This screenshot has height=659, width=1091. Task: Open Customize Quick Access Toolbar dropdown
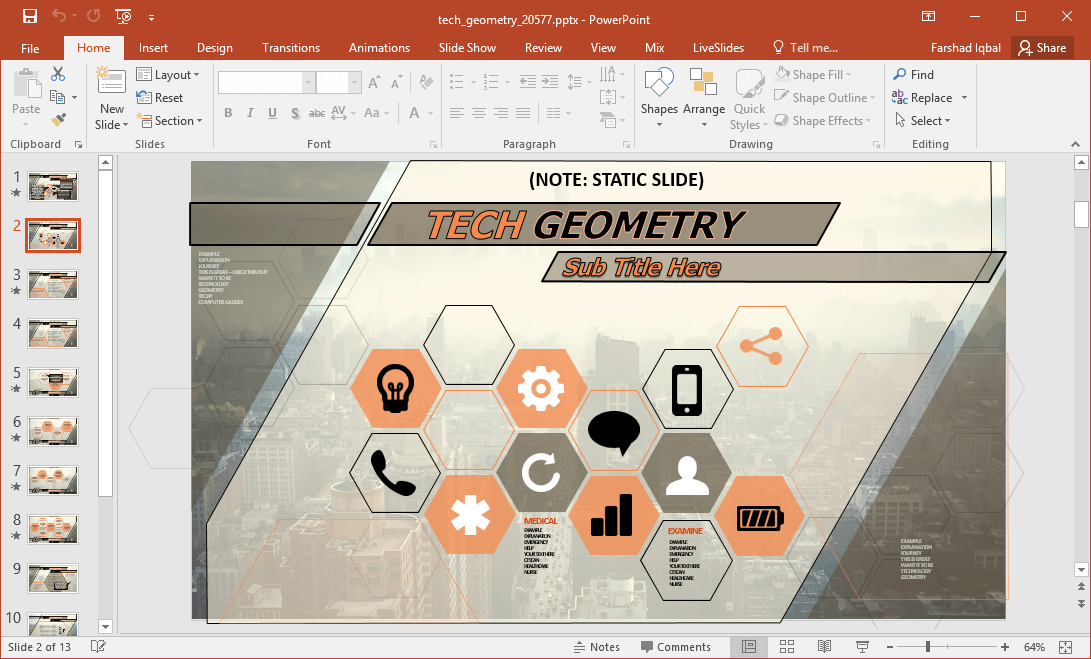click(151, 17)
